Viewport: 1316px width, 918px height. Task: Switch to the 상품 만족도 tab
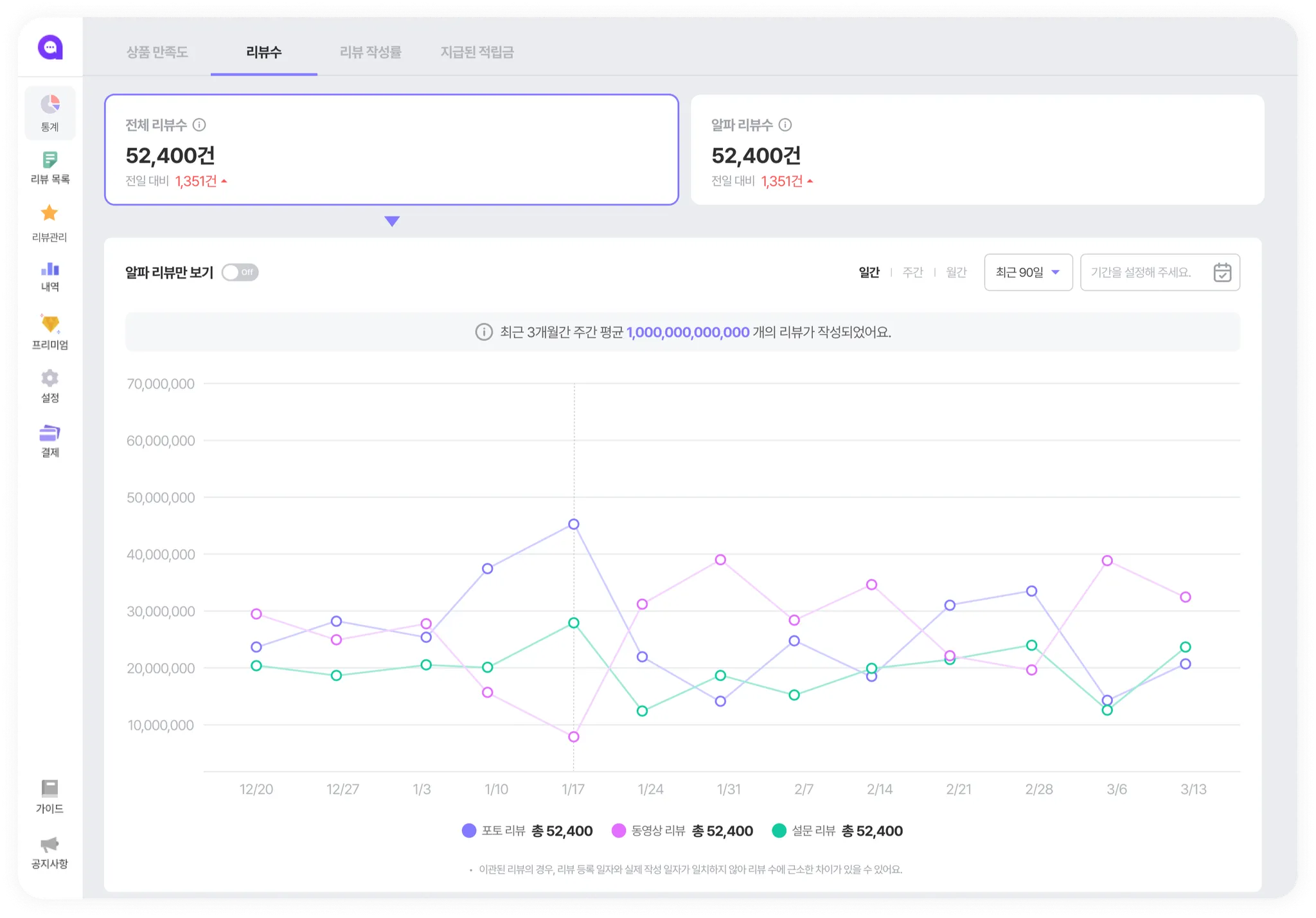(x=157, y=52)
